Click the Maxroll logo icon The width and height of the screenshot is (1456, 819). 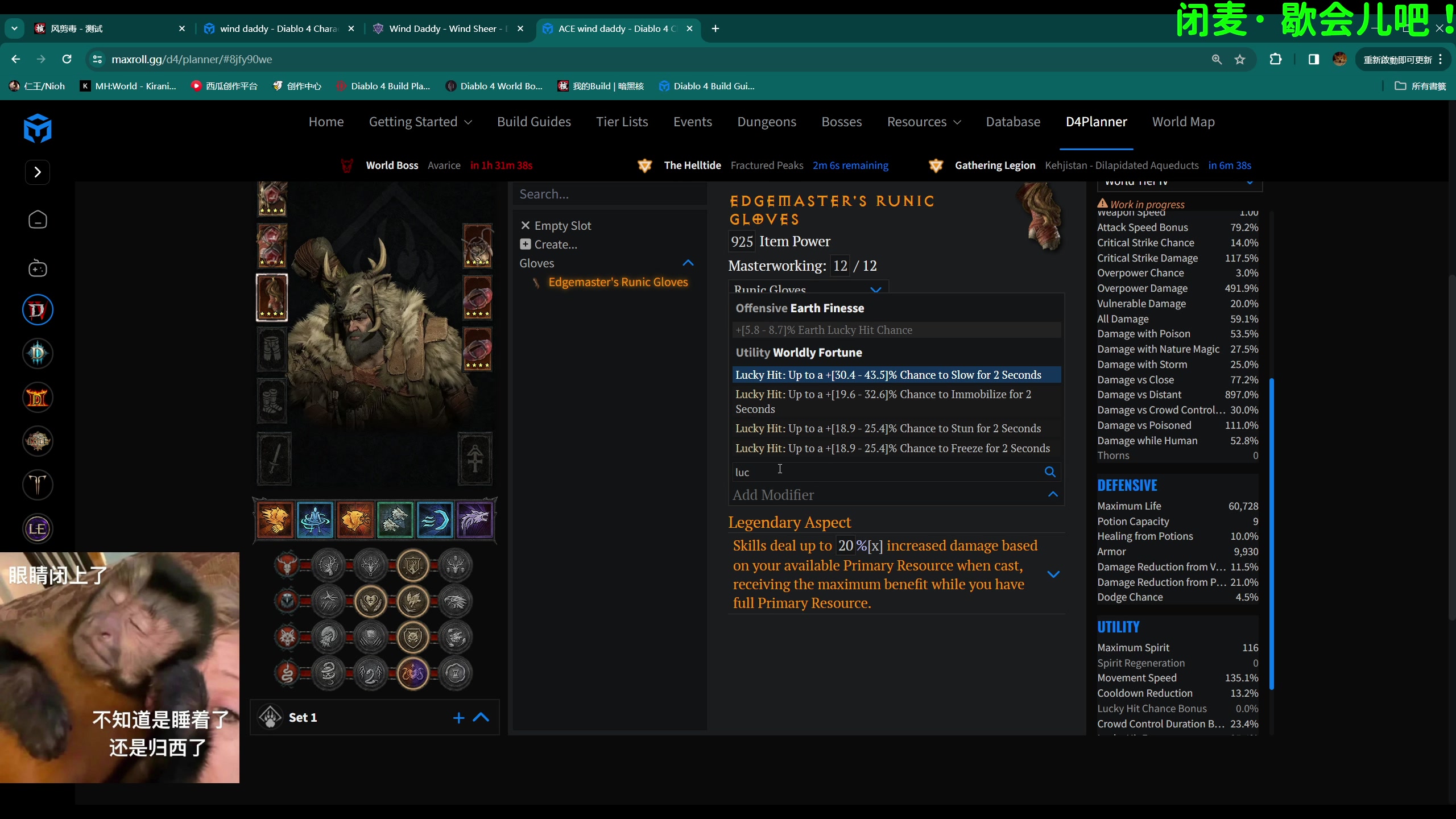pyautogui.click(x=38, y=128)
